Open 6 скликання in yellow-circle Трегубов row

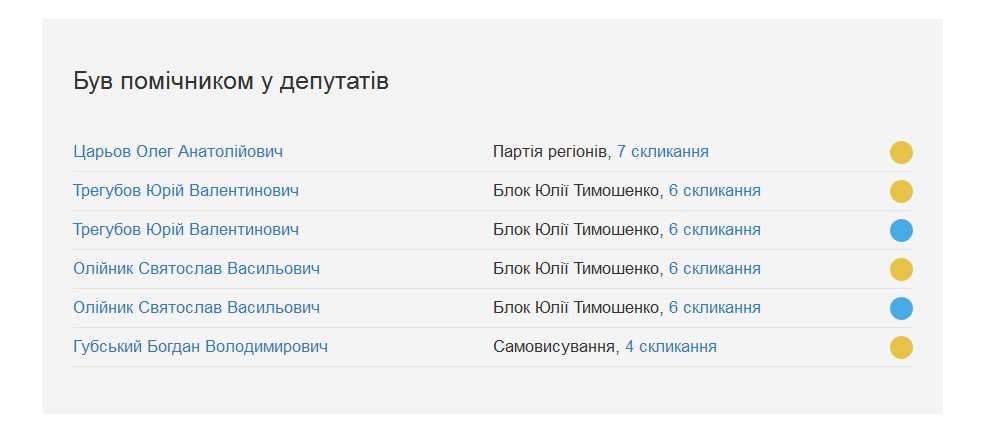click(715, 191)
